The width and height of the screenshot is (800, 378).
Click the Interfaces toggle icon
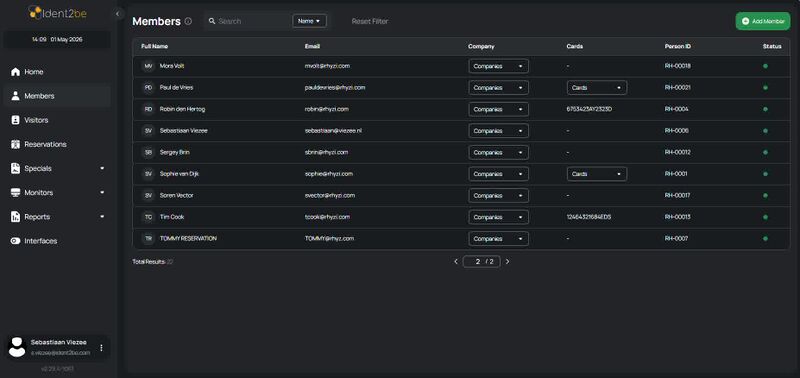(15, 241)
